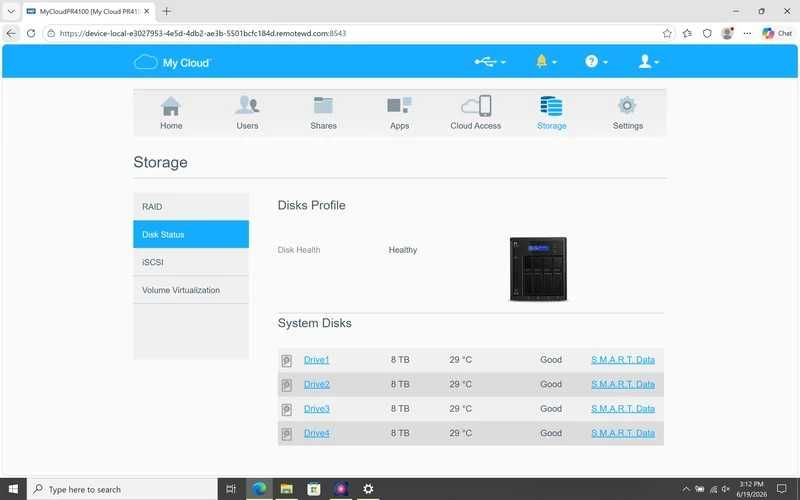
Task: Close the MyCloudPR4100 browser tab
Action: point(146,11)
